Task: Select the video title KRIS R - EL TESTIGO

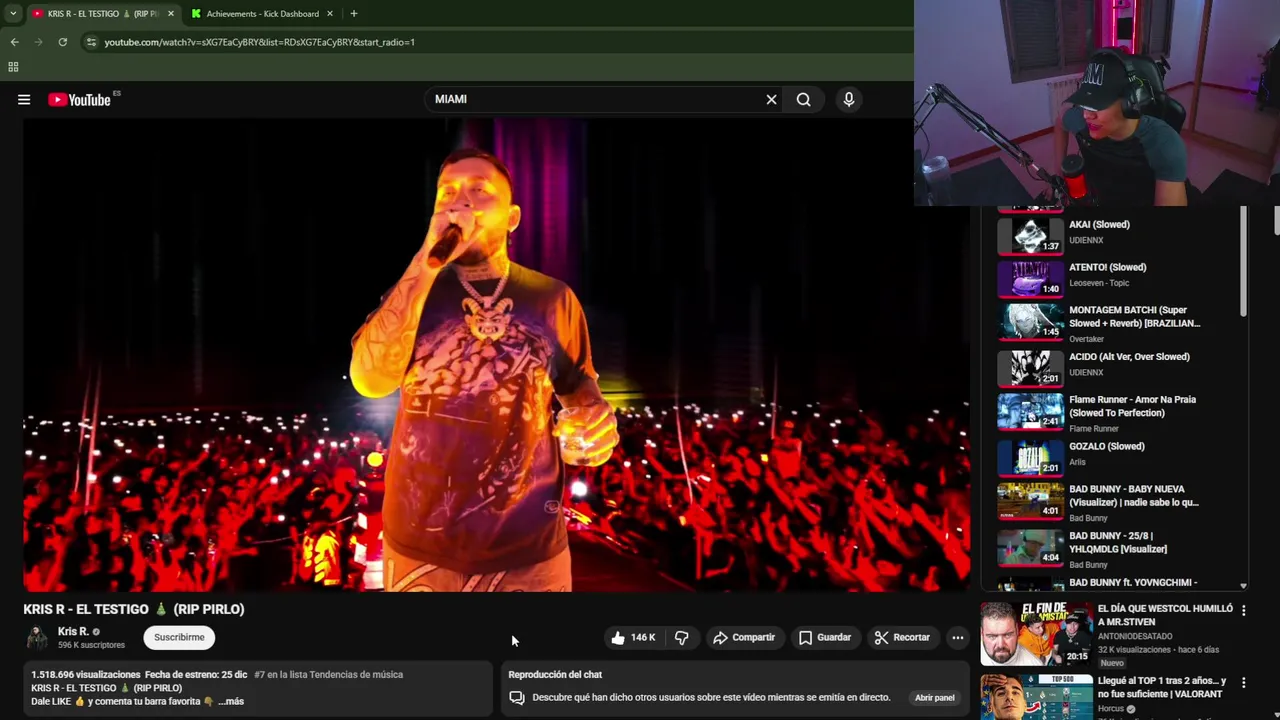Action: [x=134, y=609]
